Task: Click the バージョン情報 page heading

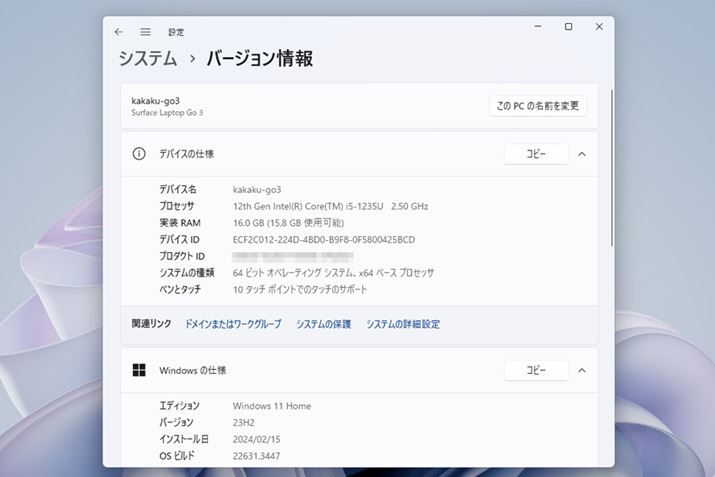Action: coord(259,58)
